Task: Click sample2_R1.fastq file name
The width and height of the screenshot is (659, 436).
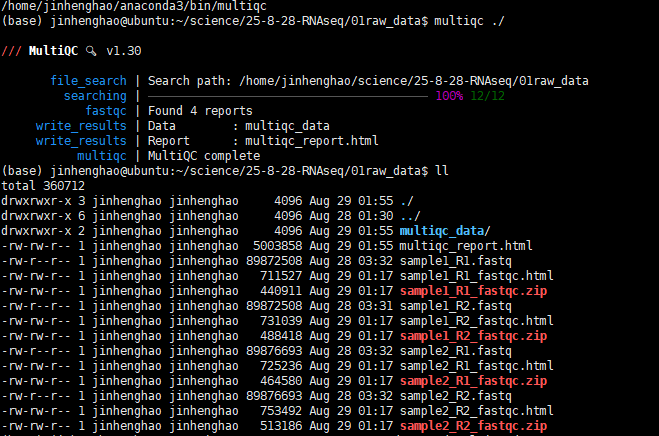Action: tap(456, 351)
